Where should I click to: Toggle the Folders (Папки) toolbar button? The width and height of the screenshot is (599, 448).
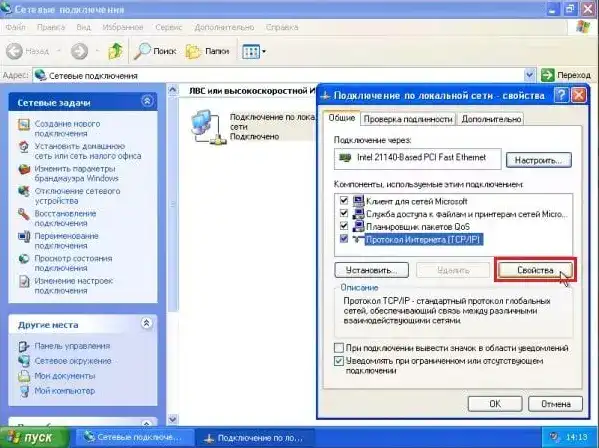tap(207, 51)
